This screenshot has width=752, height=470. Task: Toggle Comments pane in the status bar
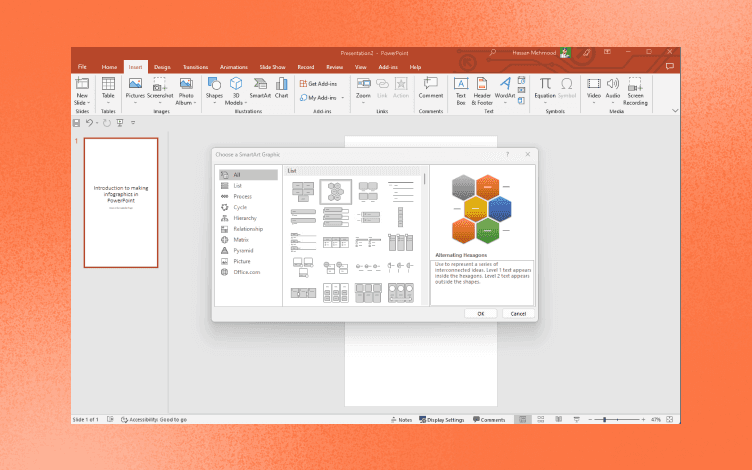(x=489, y=420)
